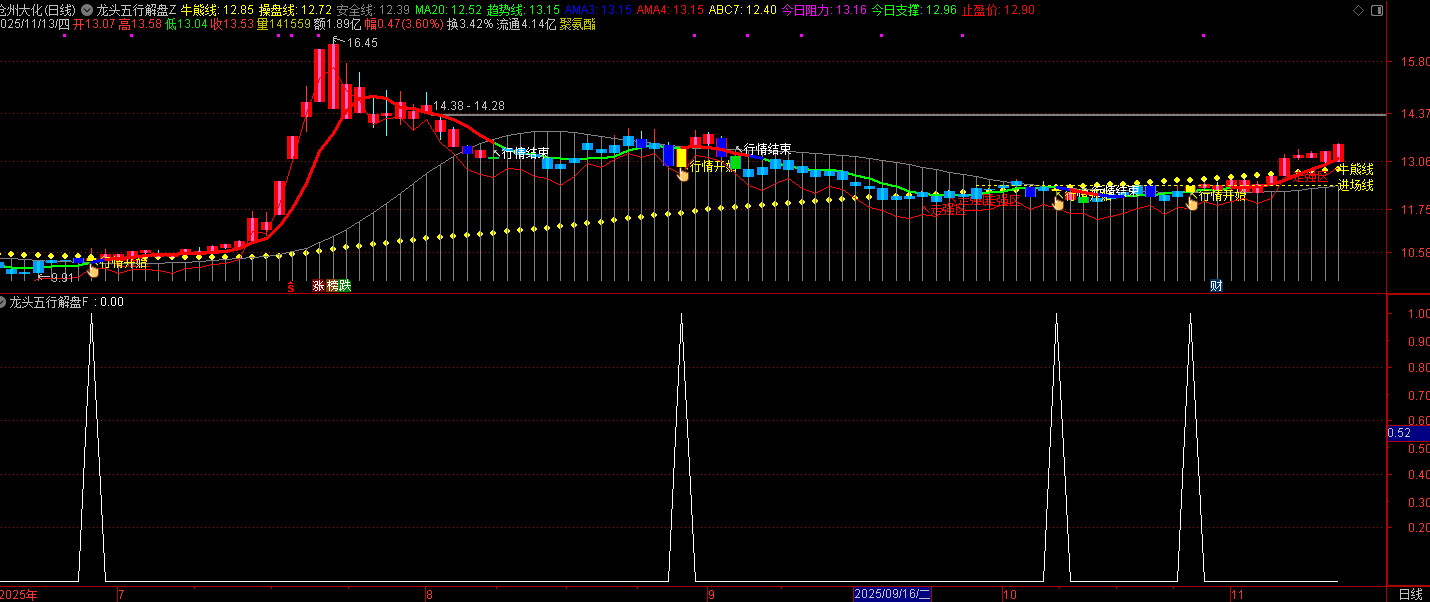Click the MA20: 12.52 value
The width and height of the screenshot is (1430, 602).
point(448,9)
